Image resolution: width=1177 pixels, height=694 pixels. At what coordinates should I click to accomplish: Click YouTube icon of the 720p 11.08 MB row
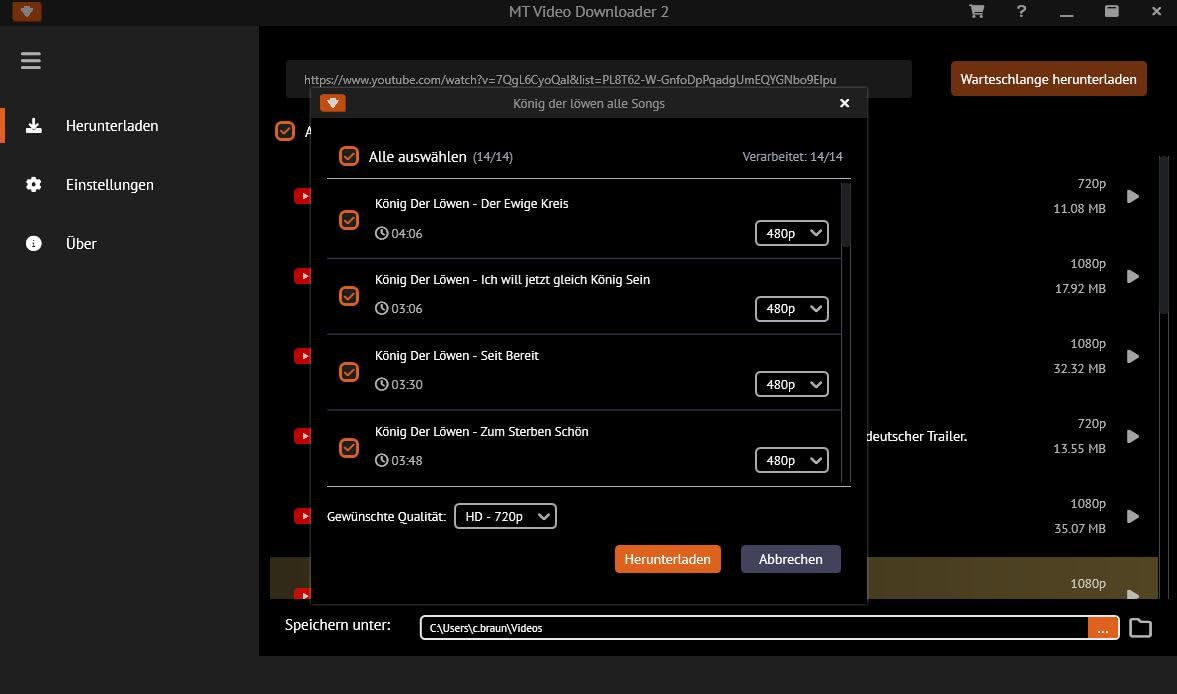click(302, 197)
